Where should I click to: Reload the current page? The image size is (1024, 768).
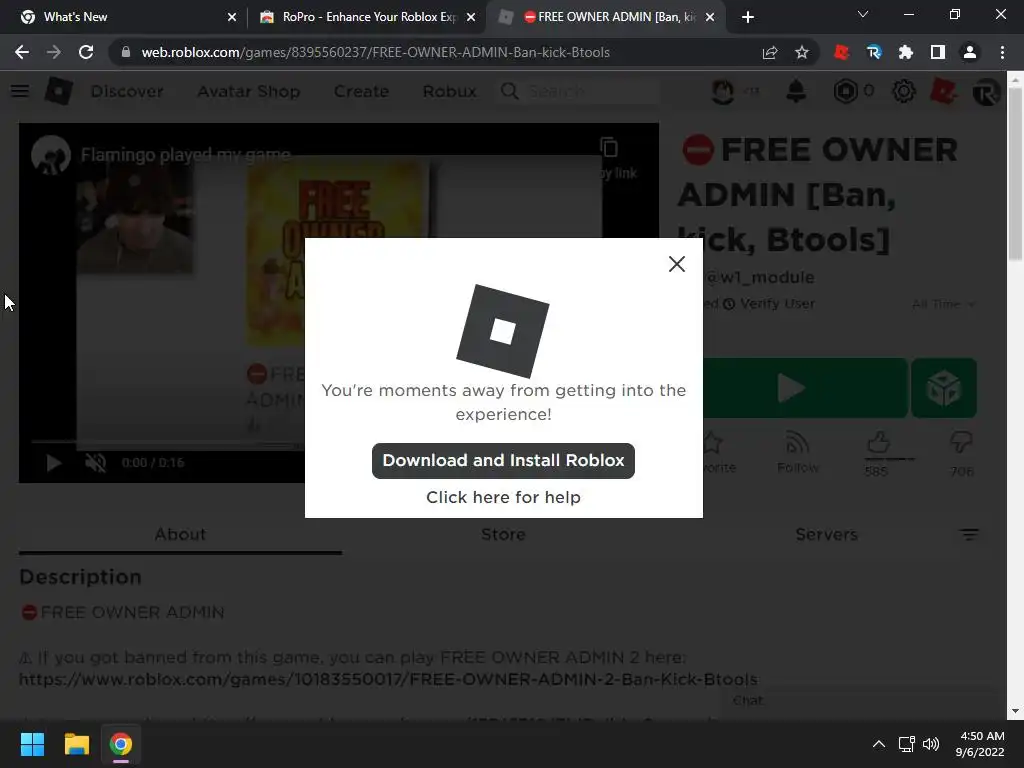pos(86,52)
